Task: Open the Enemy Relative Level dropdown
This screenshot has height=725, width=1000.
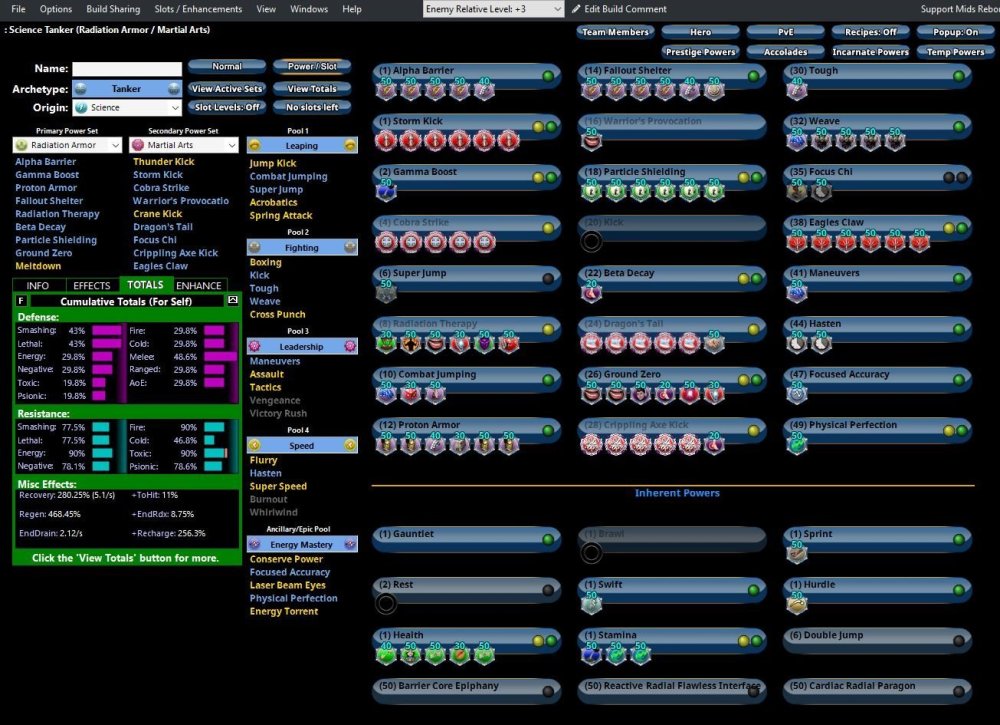Action: (x=494, y=9)
